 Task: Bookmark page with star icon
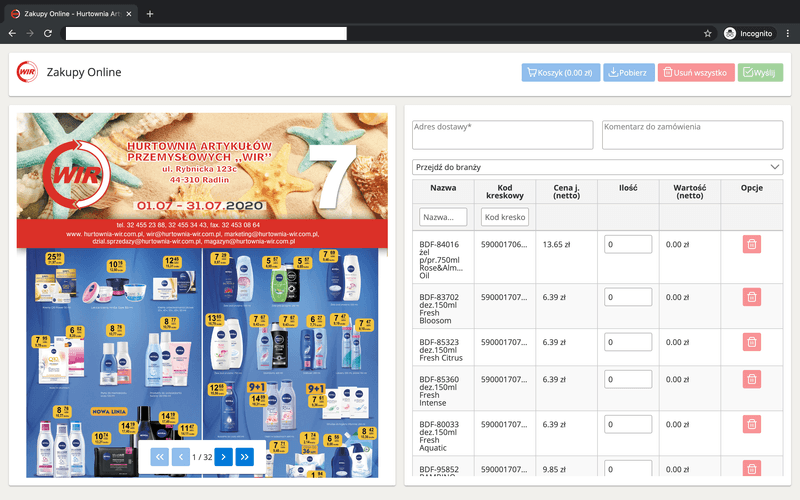707,34
